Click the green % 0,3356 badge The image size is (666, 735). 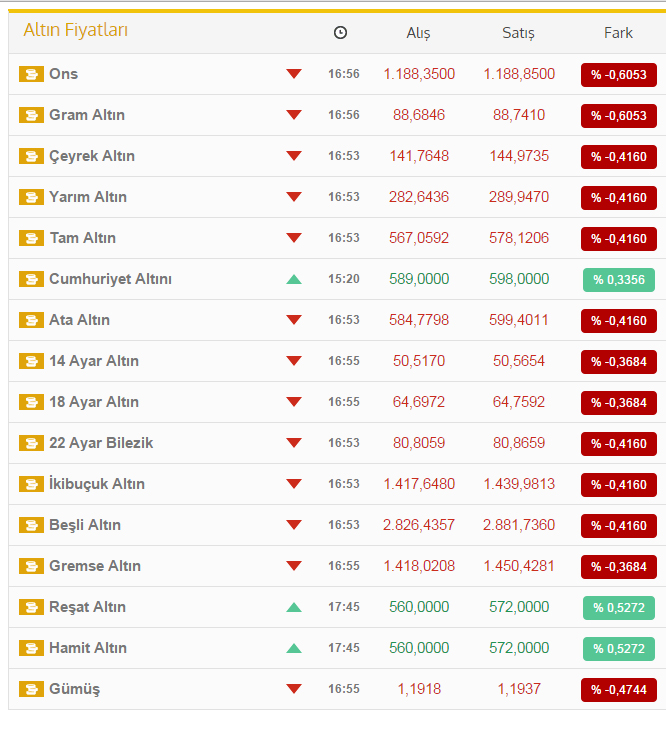pos(618,280)
